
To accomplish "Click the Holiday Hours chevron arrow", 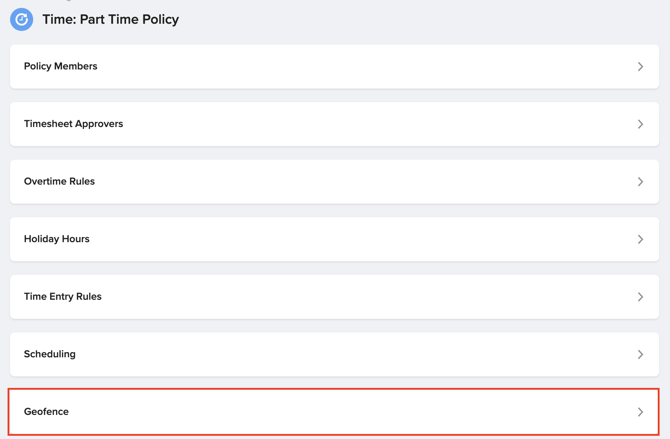I will click(x=640, y=239).
